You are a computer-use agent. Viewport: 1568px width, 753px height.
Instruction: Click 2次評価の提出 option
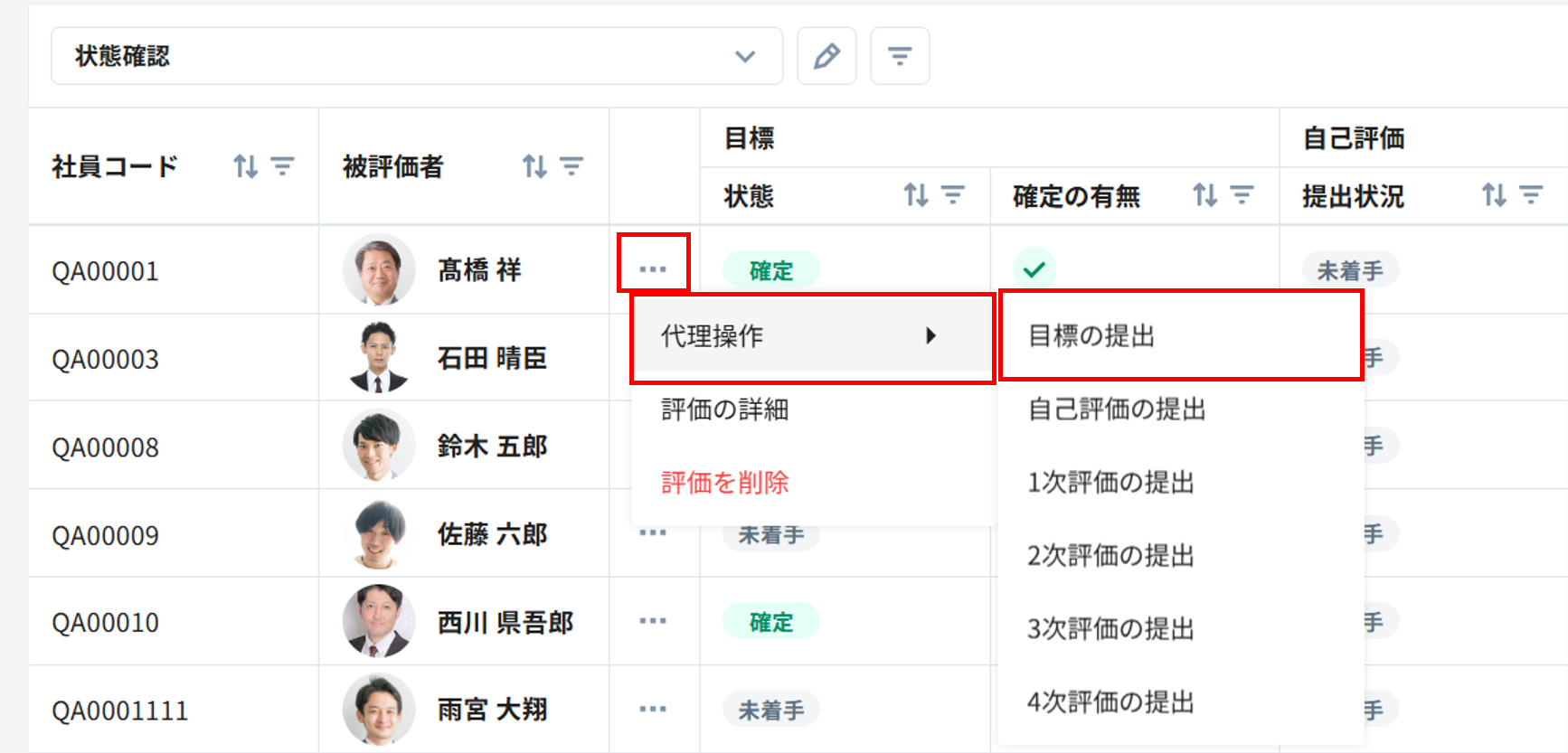point(1110,555)
